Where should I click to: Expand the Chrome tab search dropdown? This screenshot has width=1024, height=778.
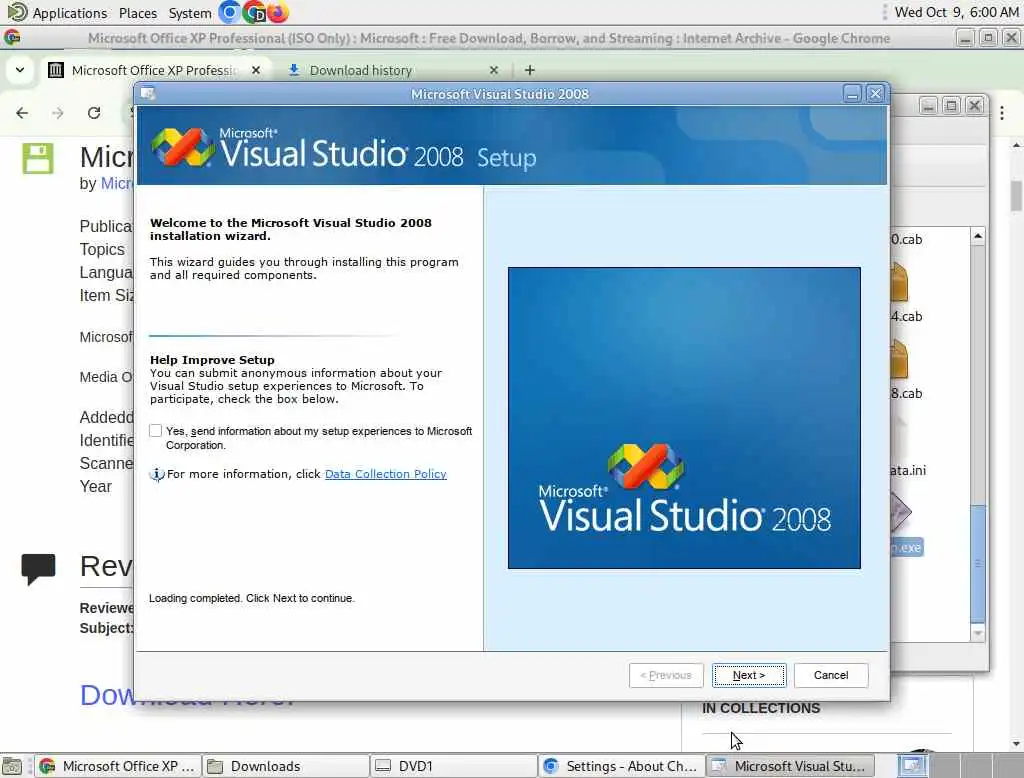20,70
